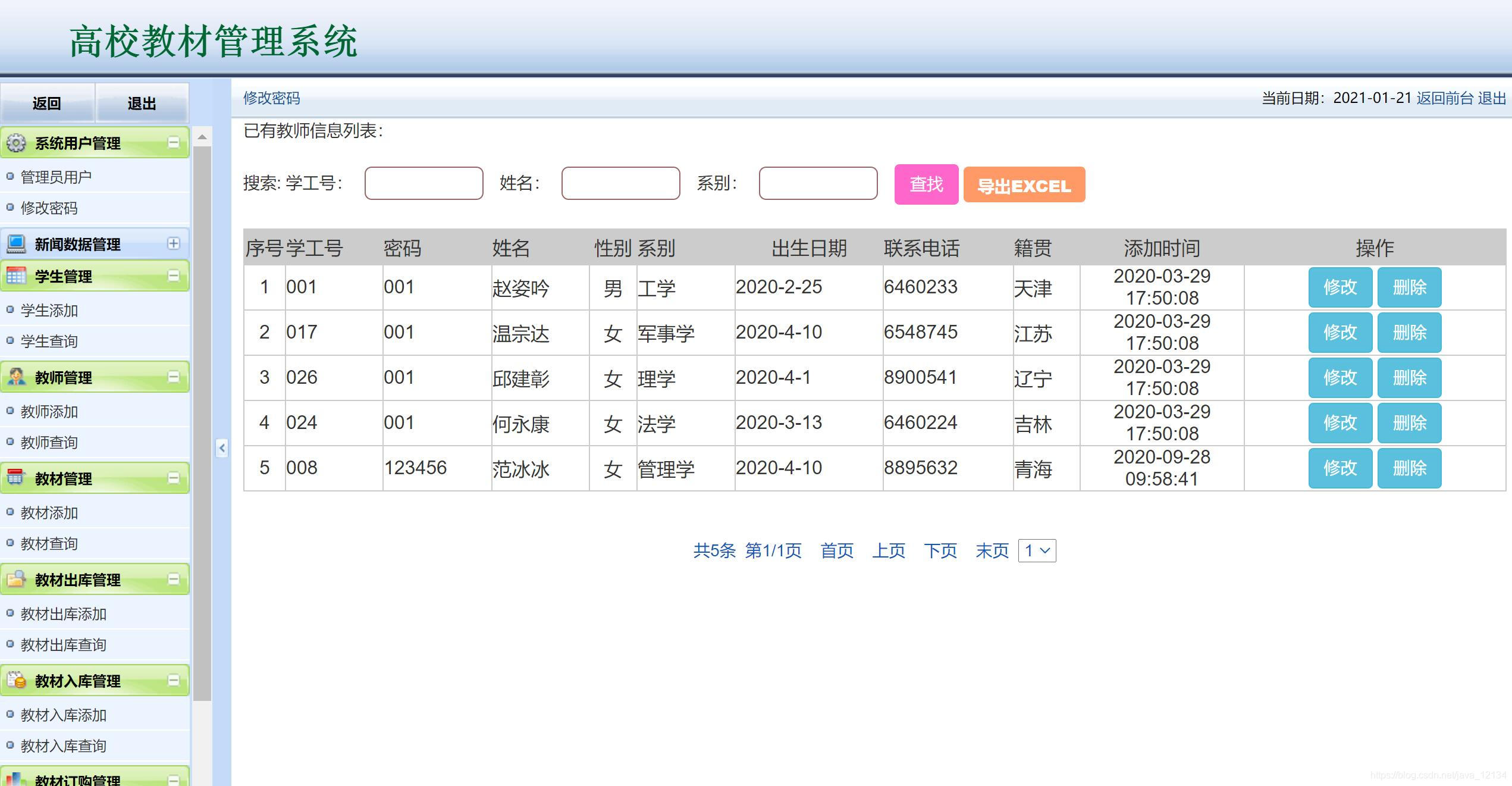This screenshot has height=786, width=1512.
Task: Click the monitor icon beside 新闻数据管理
Action: point(16,244)
